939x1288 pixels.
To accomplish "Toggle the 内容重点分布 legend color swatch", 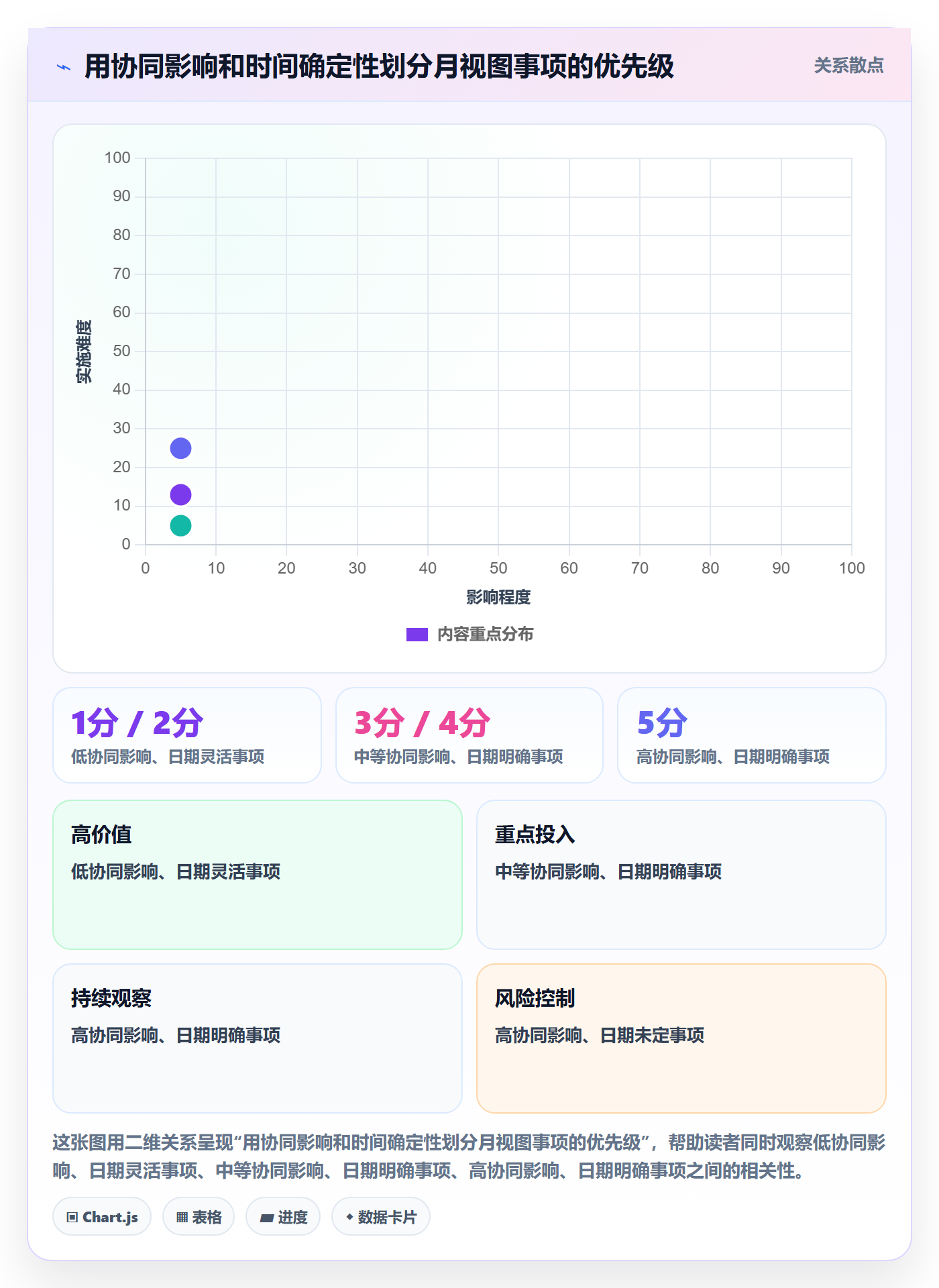I will pyautogui.click(x=417, y=635).
